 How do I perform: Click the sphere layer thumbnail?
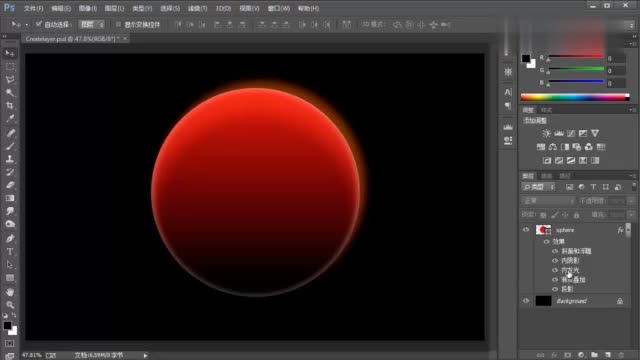[x=543, y=230]
